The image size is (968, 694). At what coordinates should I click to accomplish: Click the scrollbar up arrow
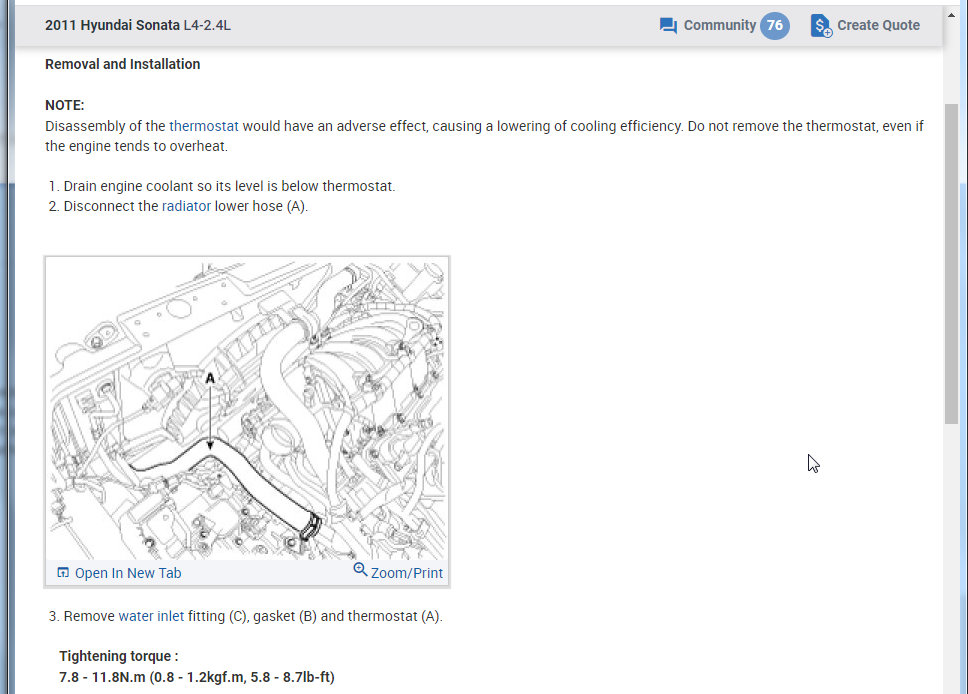[x=951, y=15]
